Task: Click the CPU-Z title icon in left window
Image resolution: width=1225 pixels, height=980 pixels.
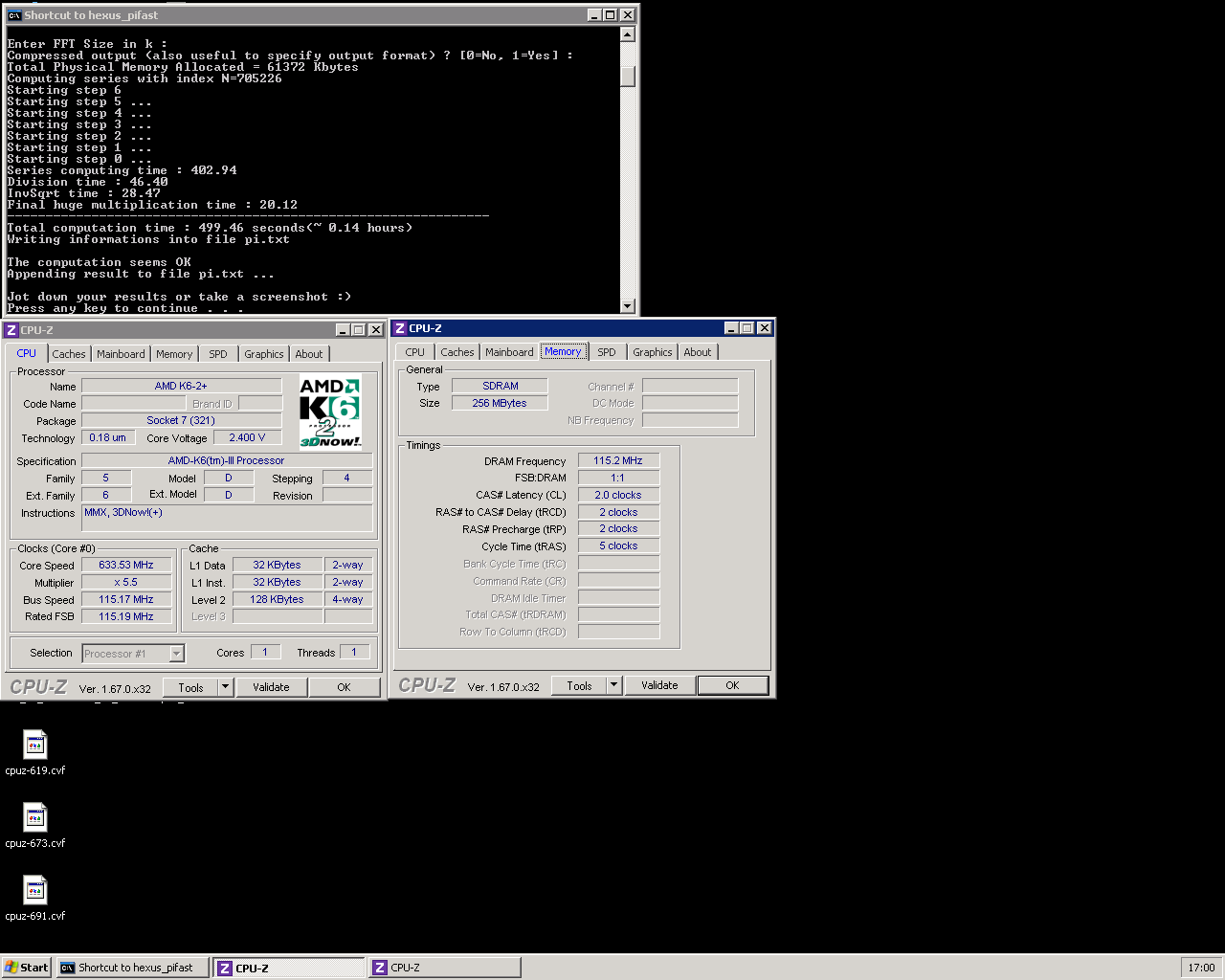Action: 11,330
